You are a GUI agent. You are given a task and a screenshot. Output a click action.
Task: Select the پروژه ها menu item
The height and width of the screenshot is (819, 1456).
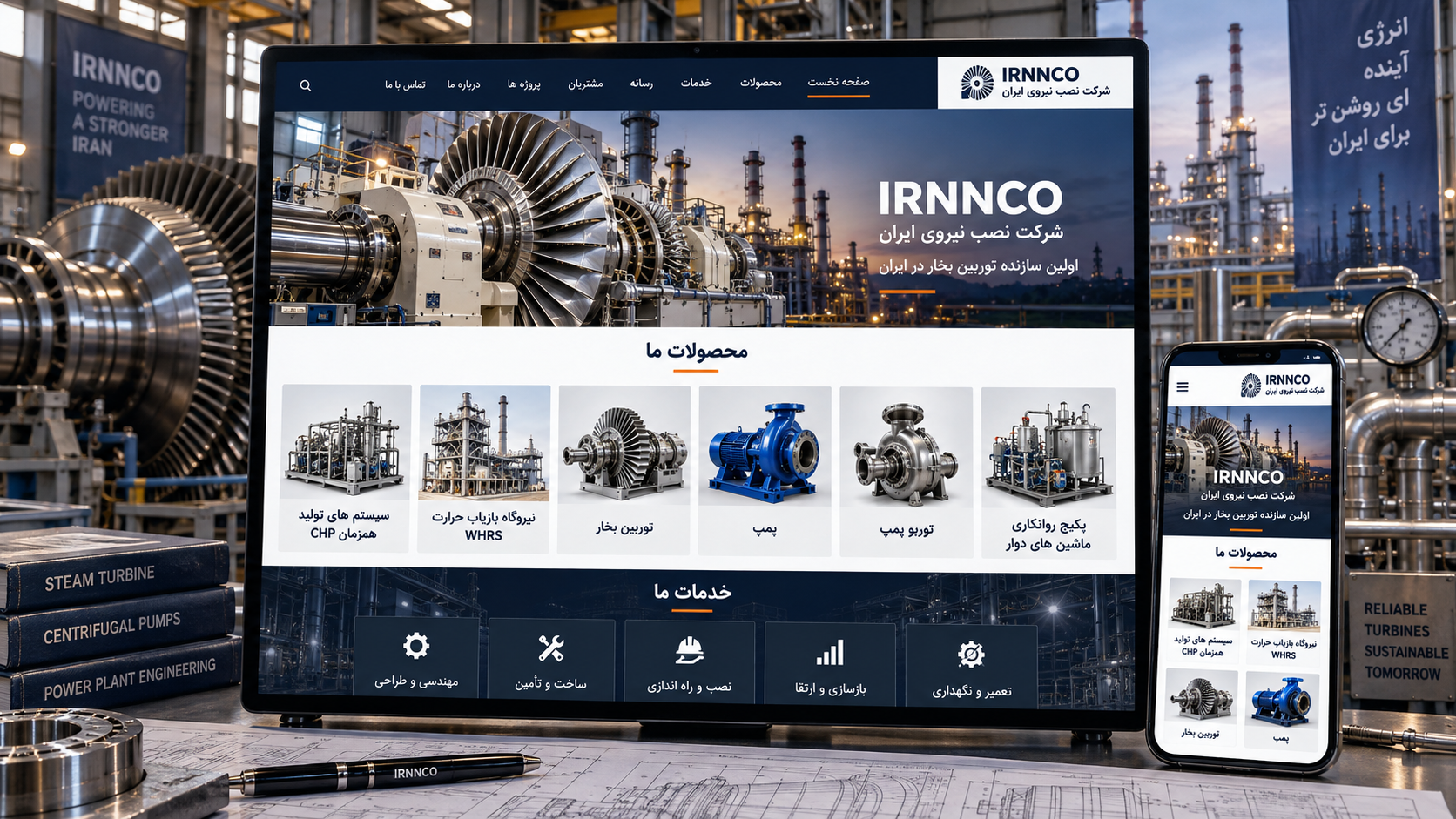point(524,84)
